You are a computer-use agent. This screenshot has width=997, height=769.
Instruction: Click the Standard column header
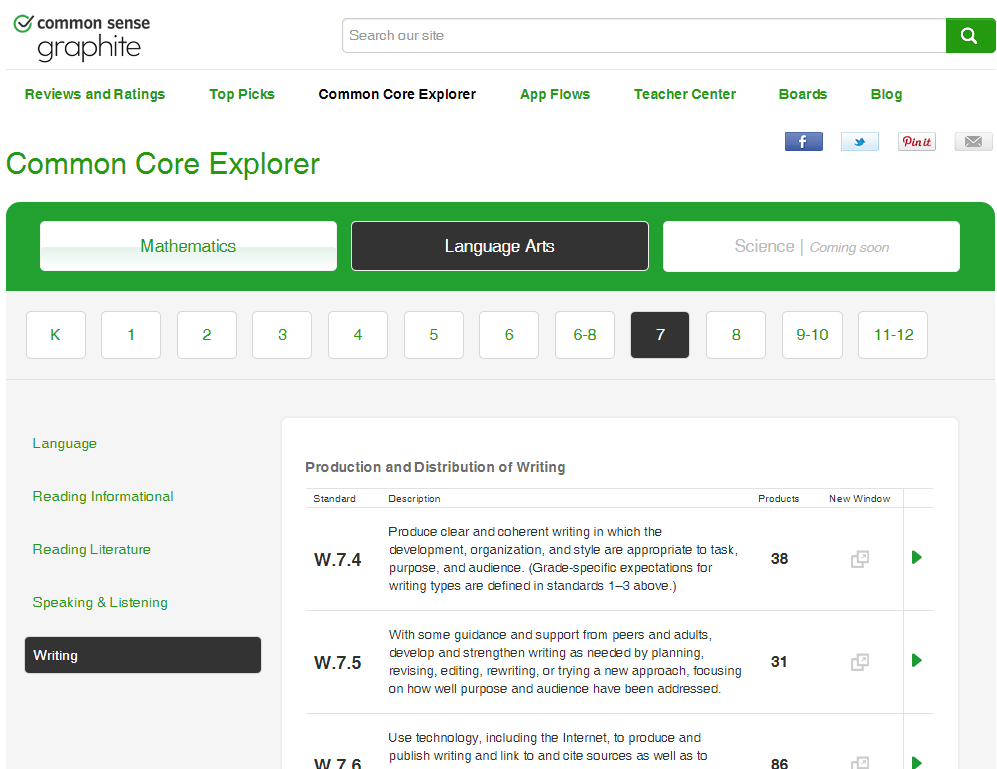coord(334,499)
